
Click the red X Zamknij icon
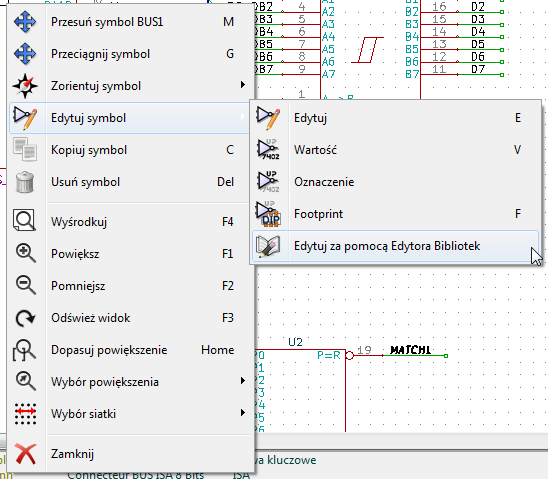[26, 454]
